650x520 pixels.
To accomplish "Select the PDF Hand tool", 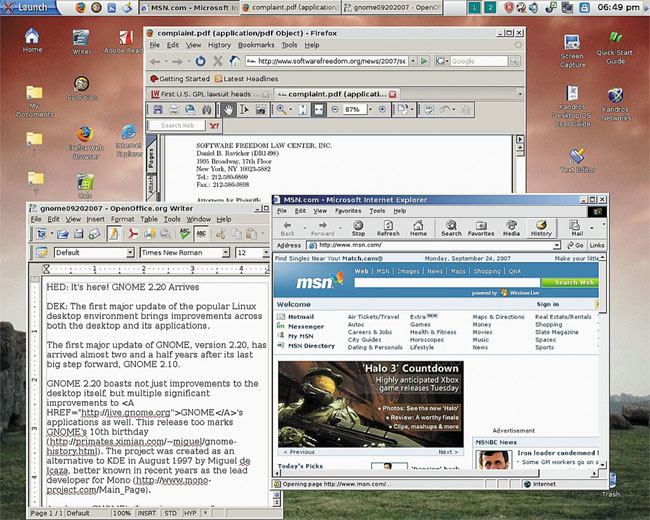I will pyautogui.click(x=228, y=109).
